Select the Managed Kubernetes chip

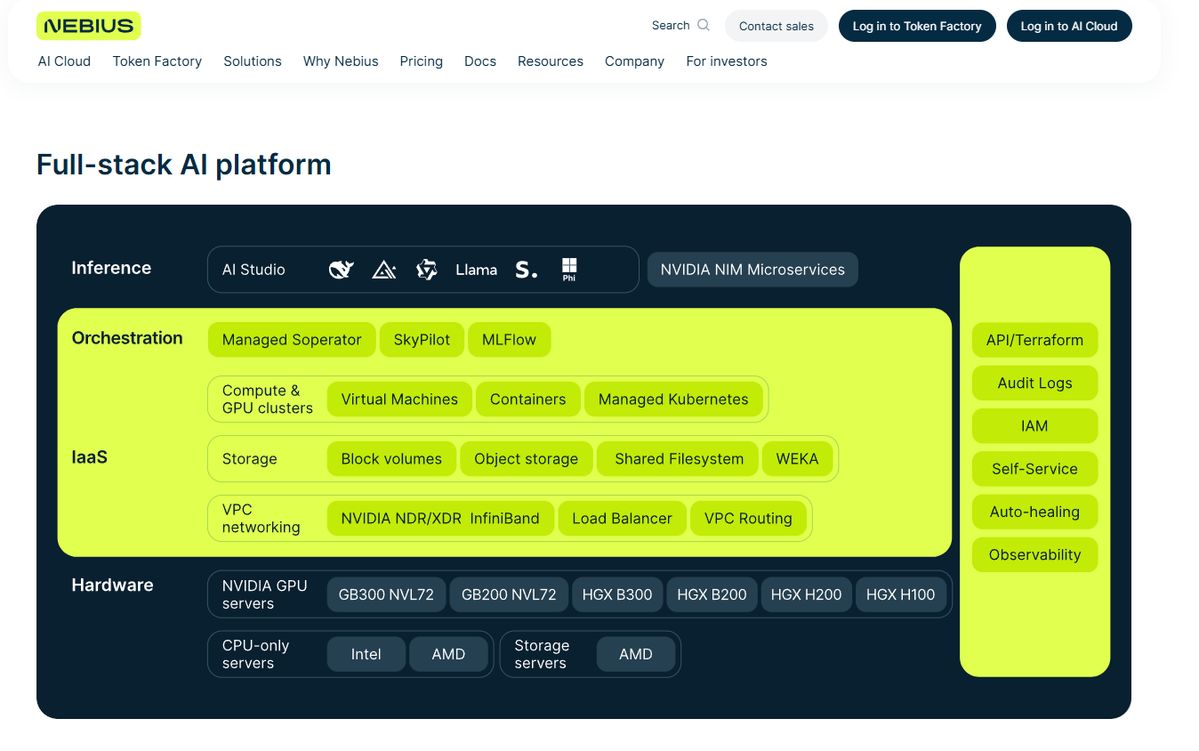point(673,399)
